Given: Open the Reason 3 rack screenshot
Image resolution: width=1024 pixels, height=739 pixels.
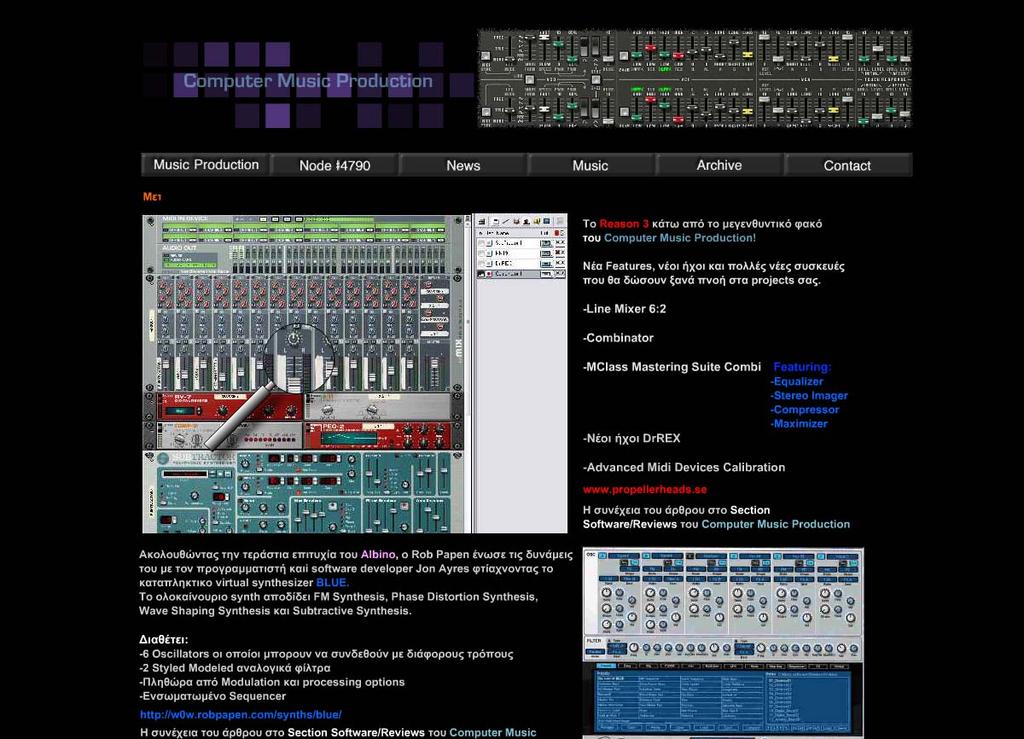Looking at the screenshot, I should (x=355, y=374).
